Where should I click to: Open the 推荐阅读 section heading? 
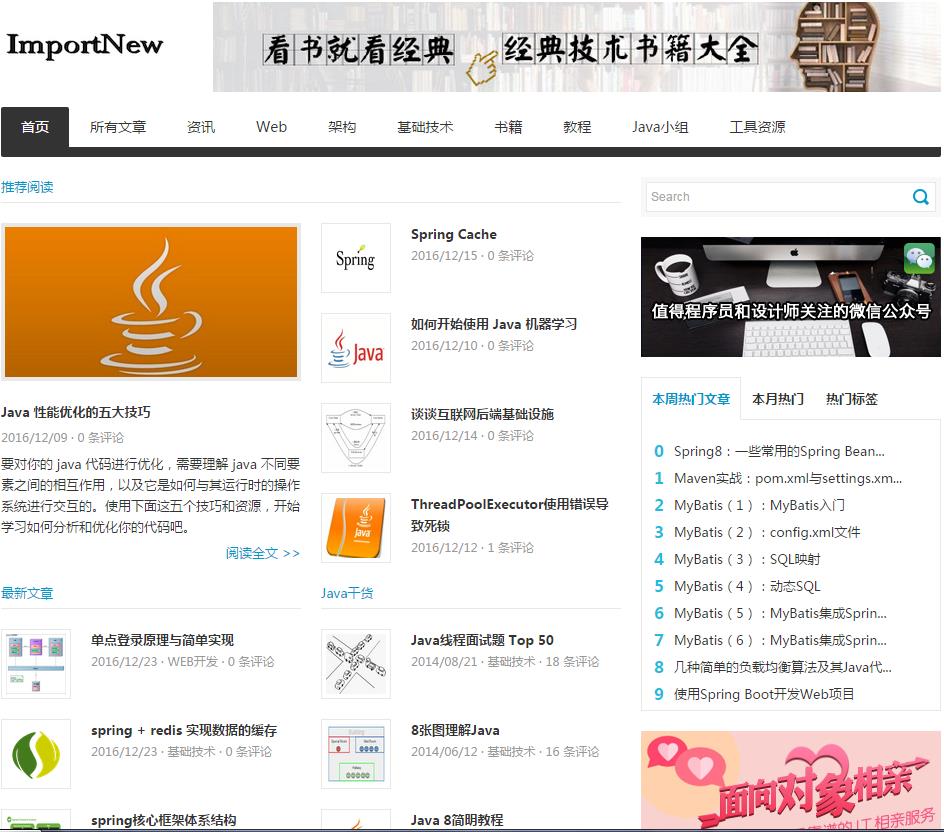[x=27, y=187]
